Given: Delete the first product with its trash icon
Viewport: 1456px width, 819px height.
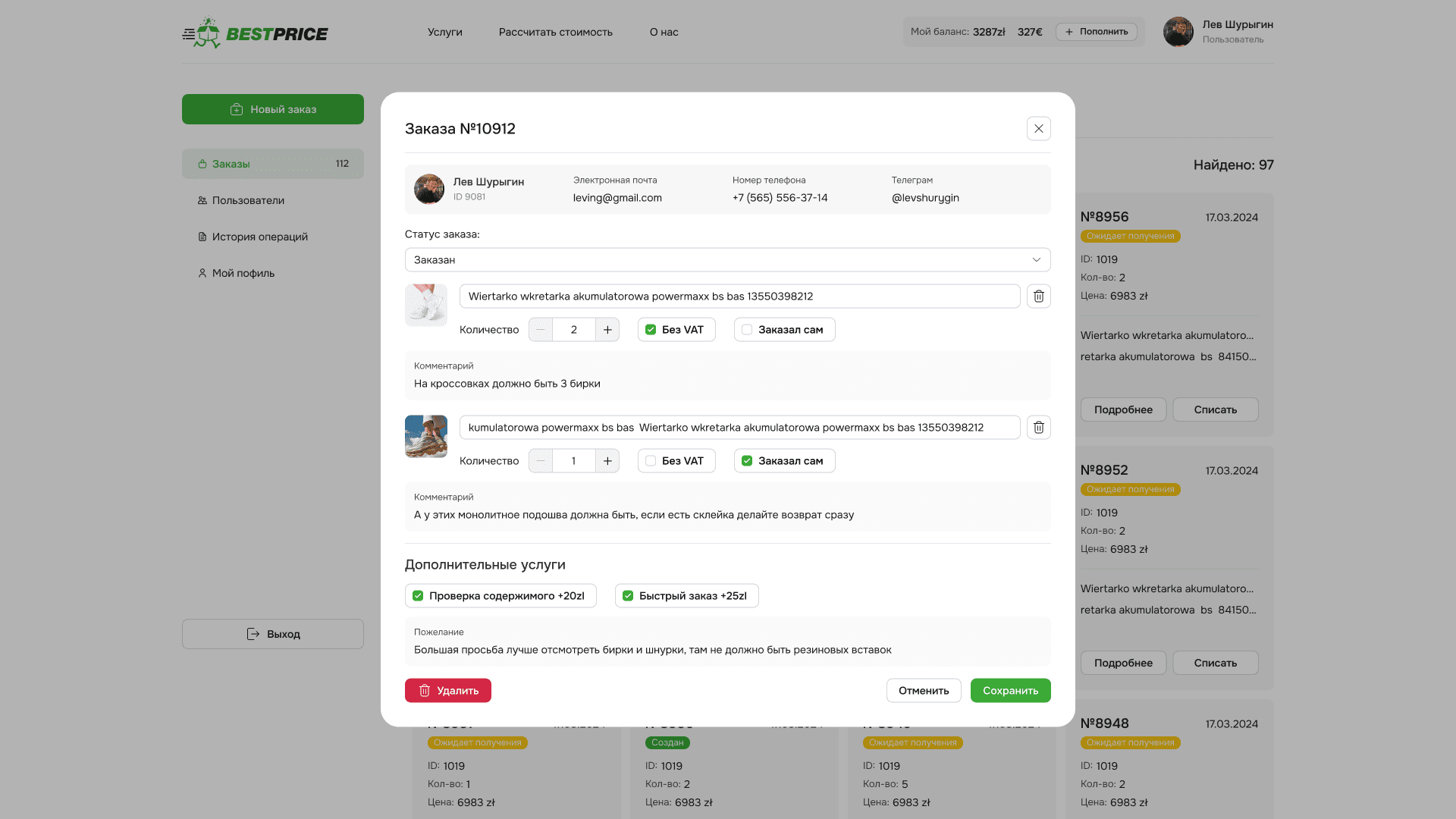Looking at the screenshot, I should 1038,297.
